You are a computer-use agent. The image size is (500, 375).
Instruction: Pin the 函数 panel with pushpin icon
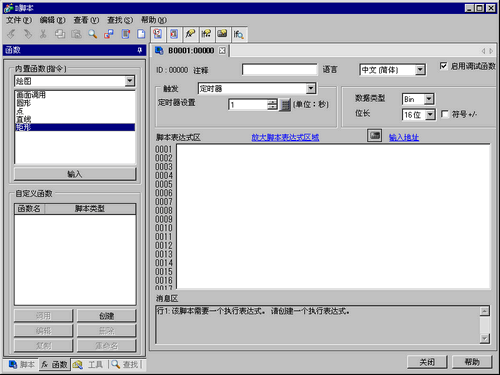click(140, 50)
